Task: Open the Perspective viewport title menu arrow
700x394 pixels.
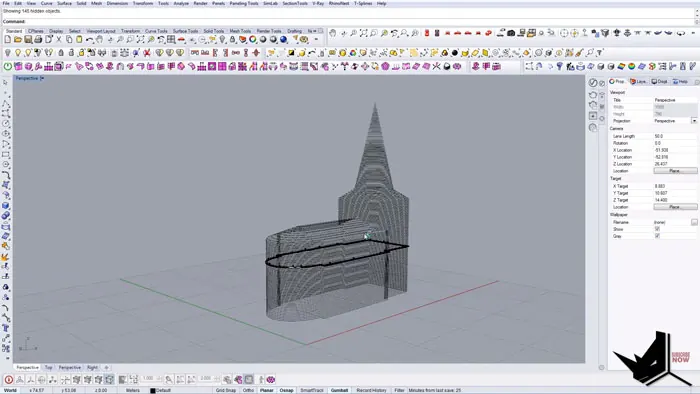Action: 42,78
